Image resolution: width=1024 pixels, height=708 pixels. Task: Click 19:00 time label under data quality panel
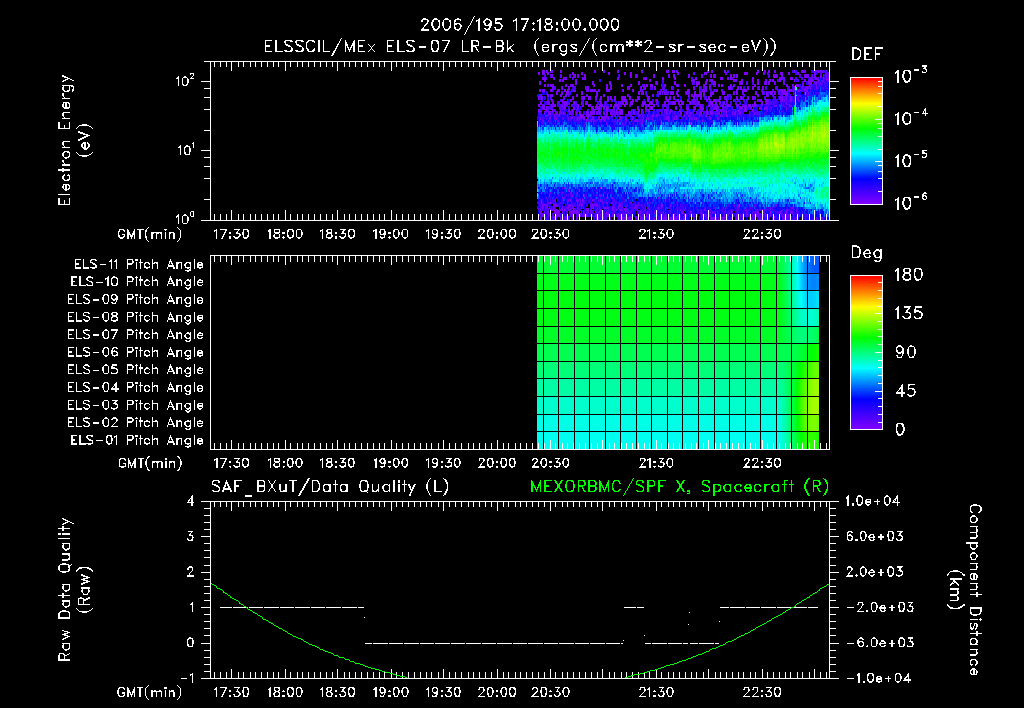[391, 692]
